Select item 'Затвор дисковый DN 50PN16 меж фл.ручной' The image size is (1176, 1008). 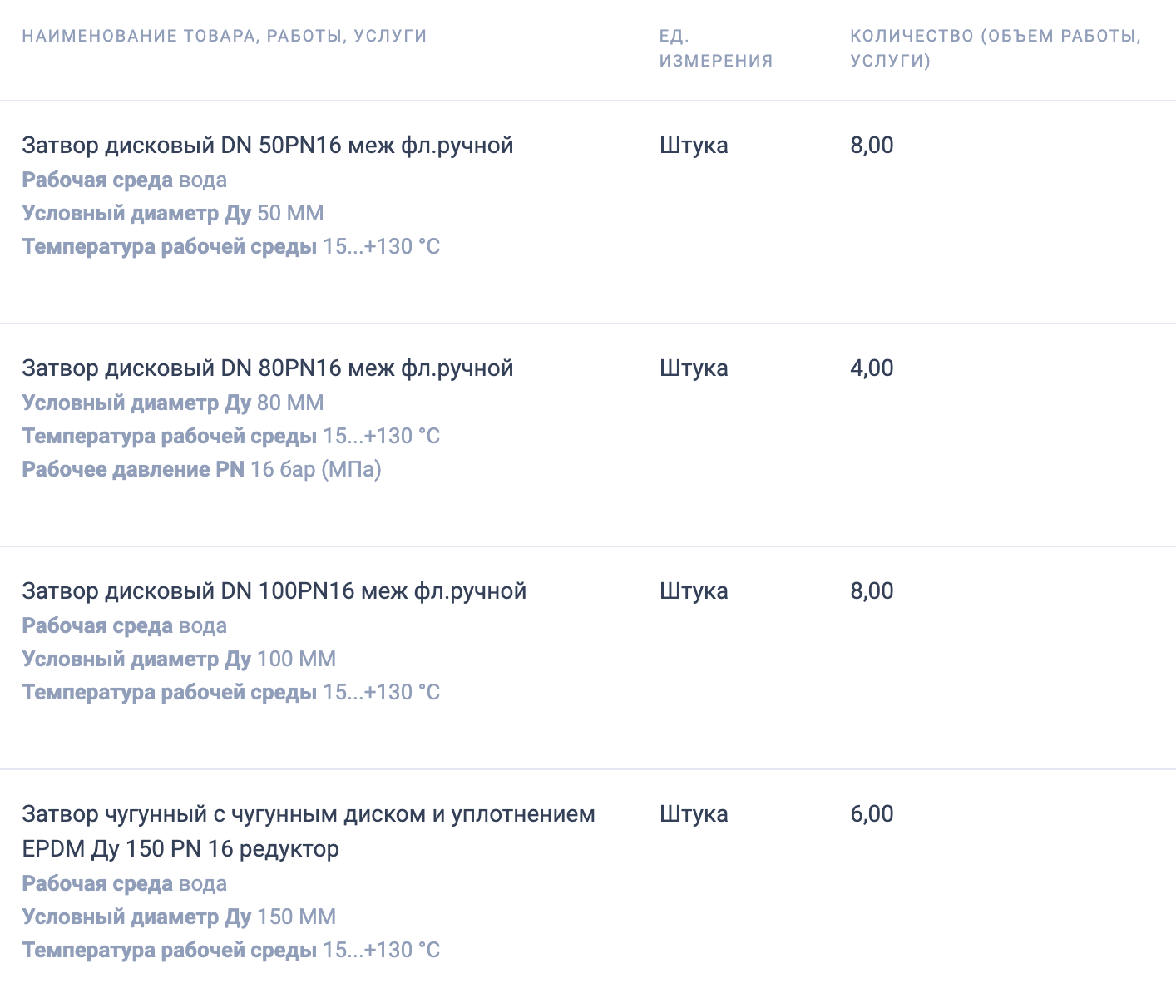tap(268, 146)
